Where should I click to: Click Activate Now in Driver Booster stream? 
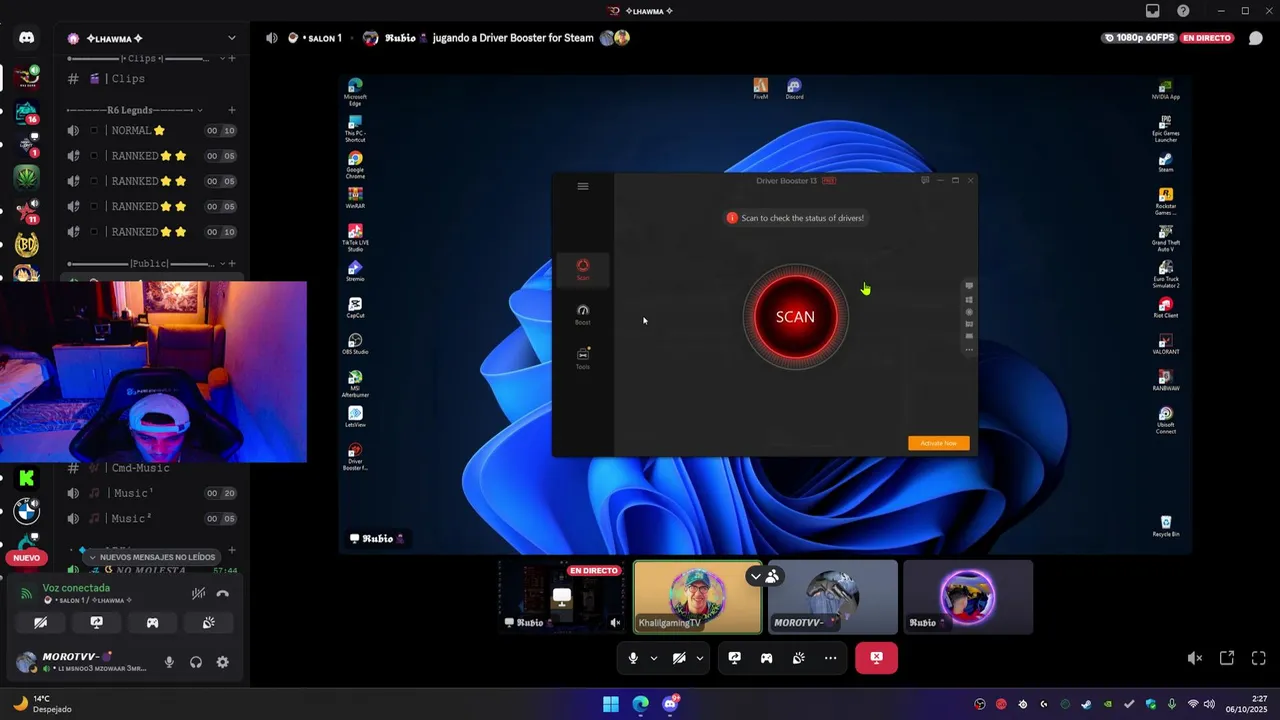pyautogui.click(x=938, y=443)
